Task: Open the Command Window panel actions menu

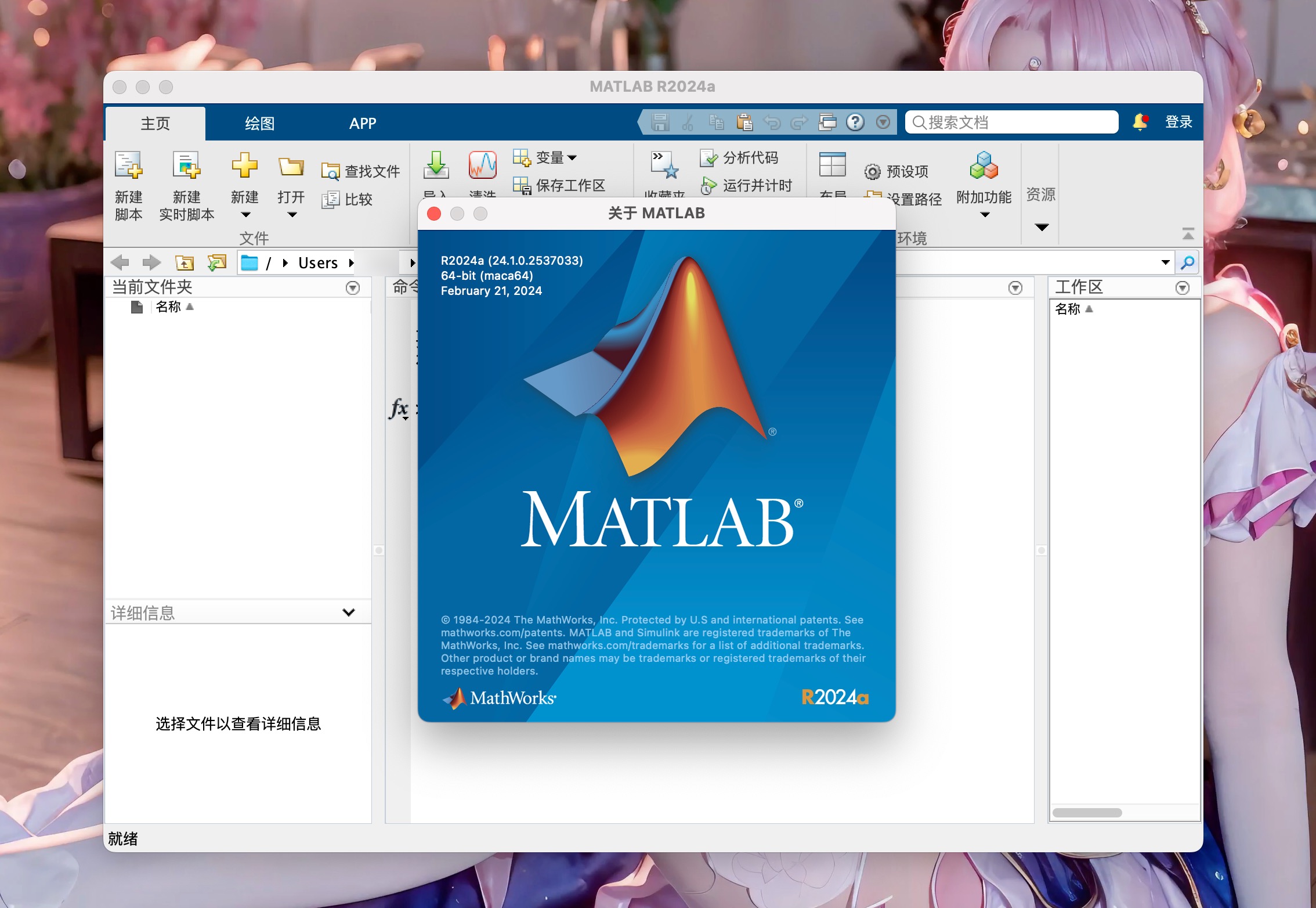Action: pos(1015,287)
